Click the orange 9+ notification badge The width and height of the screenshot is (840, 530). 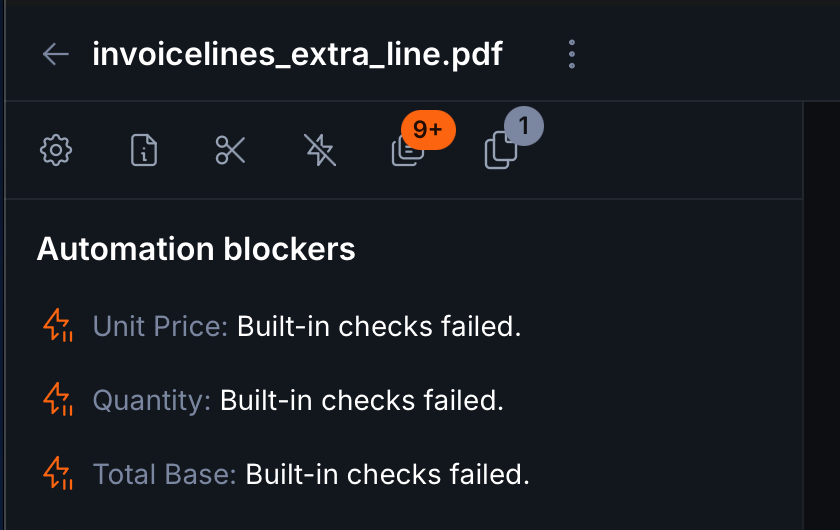click(428, 130)
